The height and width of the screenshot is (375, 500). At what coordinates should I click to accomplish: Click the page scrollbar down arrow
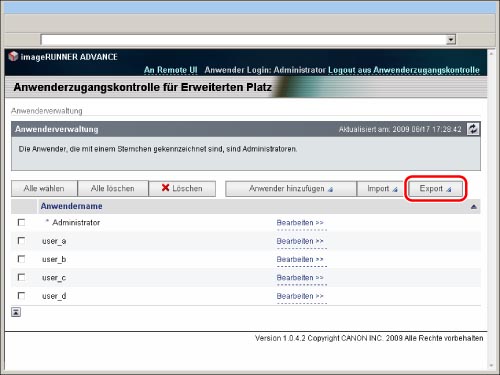491,366
